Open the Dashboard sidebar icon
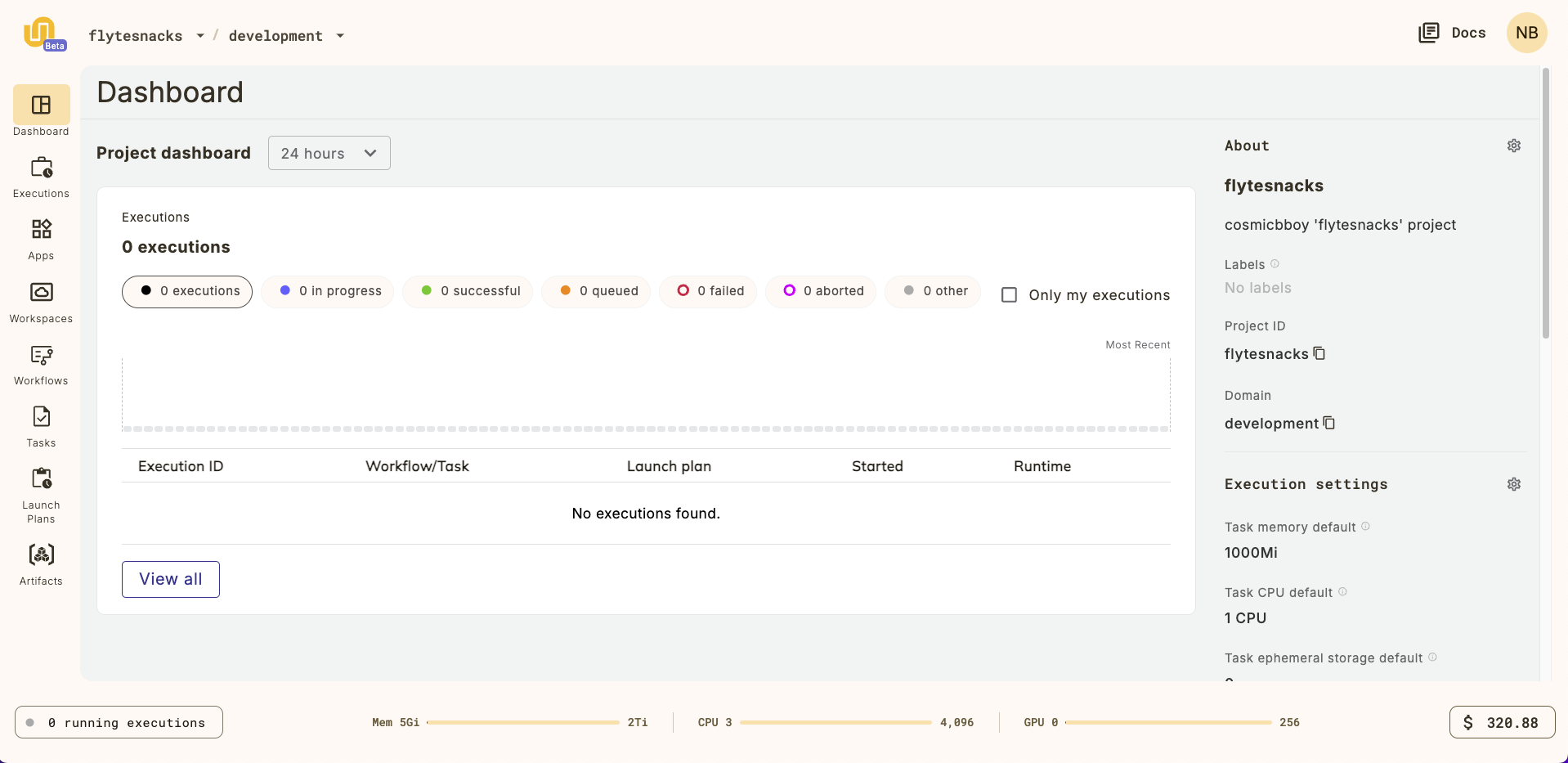 (41, 105)
